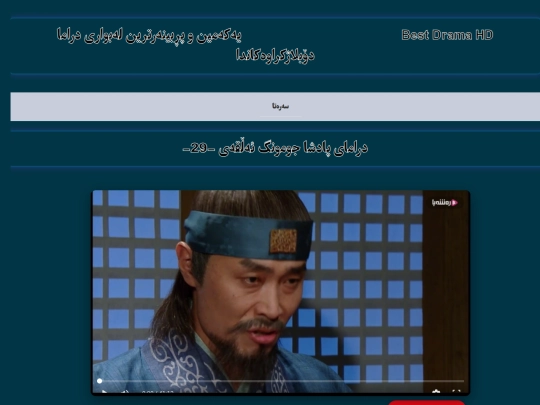Click the white playhead dot on the seek bar

pyautogui.click(x=99, y=381)
